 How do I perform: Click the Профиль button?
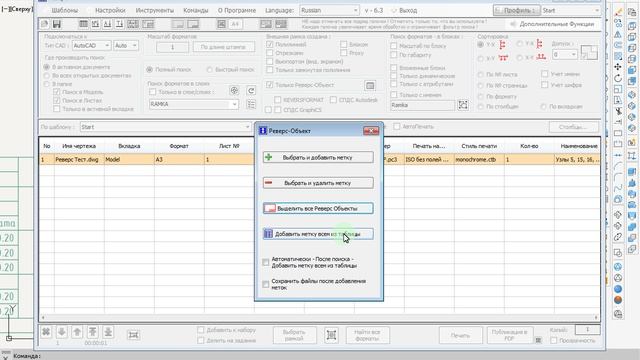pos(516,10)
